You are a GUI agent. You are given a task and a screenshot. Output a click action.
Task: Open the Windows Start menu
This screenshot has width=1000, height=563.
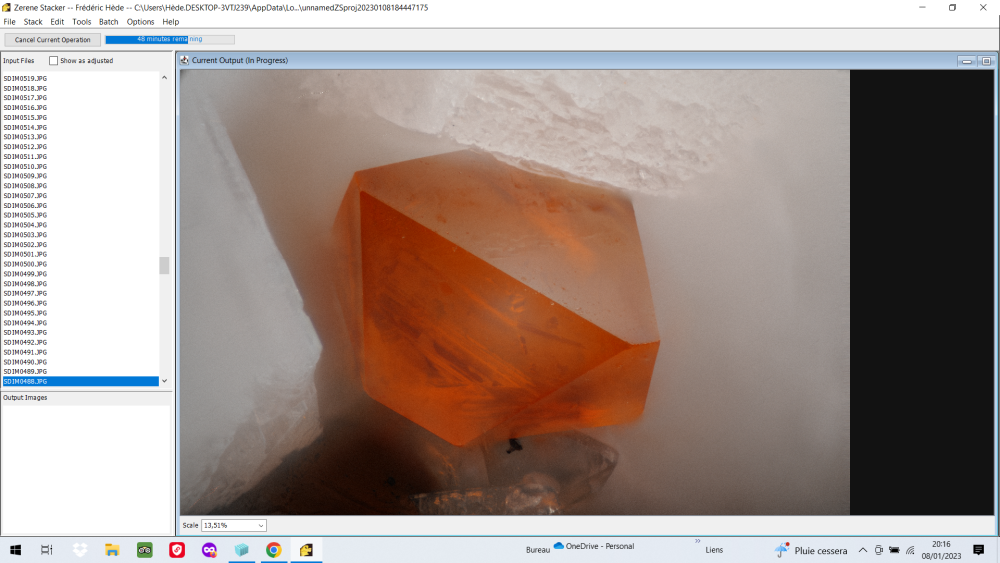(15, 550)
